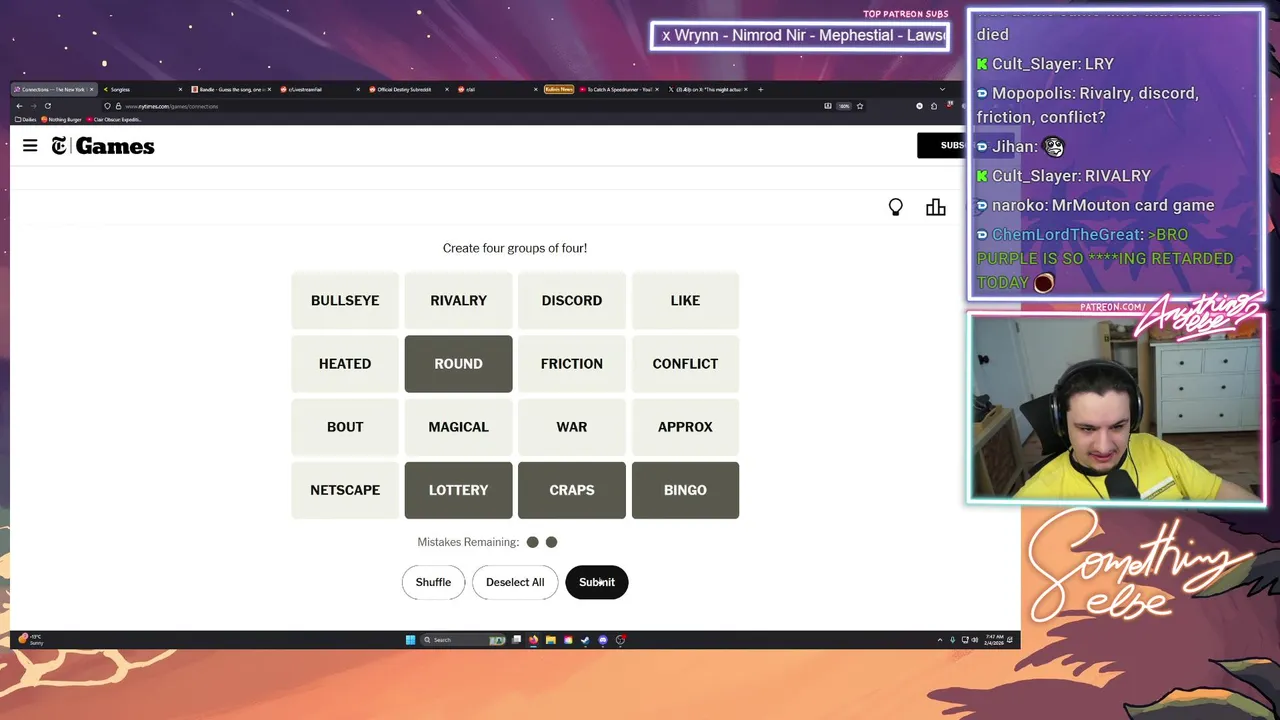Click the webcam video overlay
Image resolution: width=1280 pixels, height=720 pixels.
1116,408
